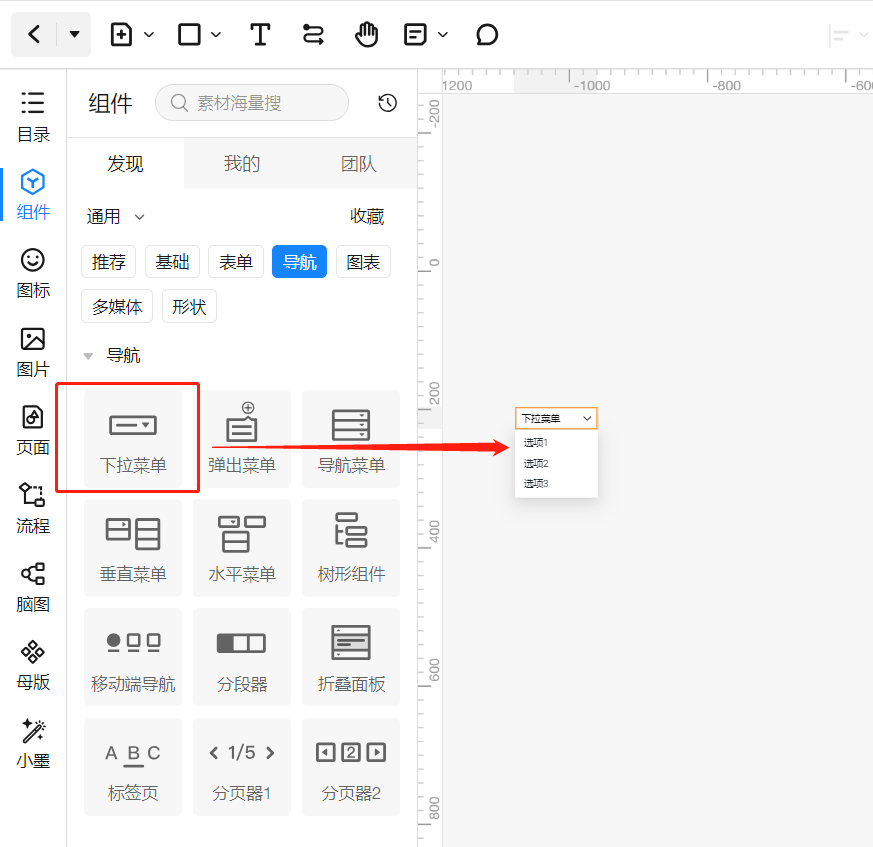Pick the 水平菜单 component
This screenshot has width=873, height=847.
pos(242,548)
